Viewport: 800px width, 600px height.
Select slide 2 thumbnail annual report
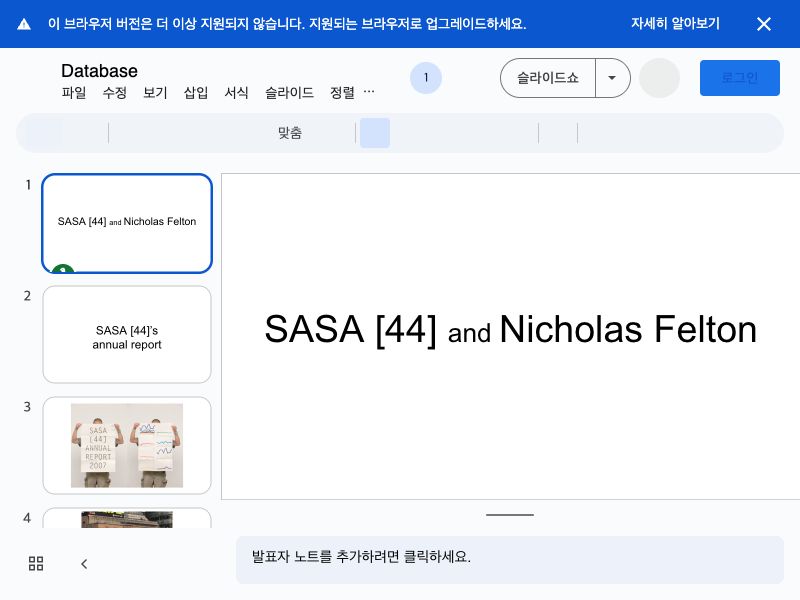click(127, 334)
